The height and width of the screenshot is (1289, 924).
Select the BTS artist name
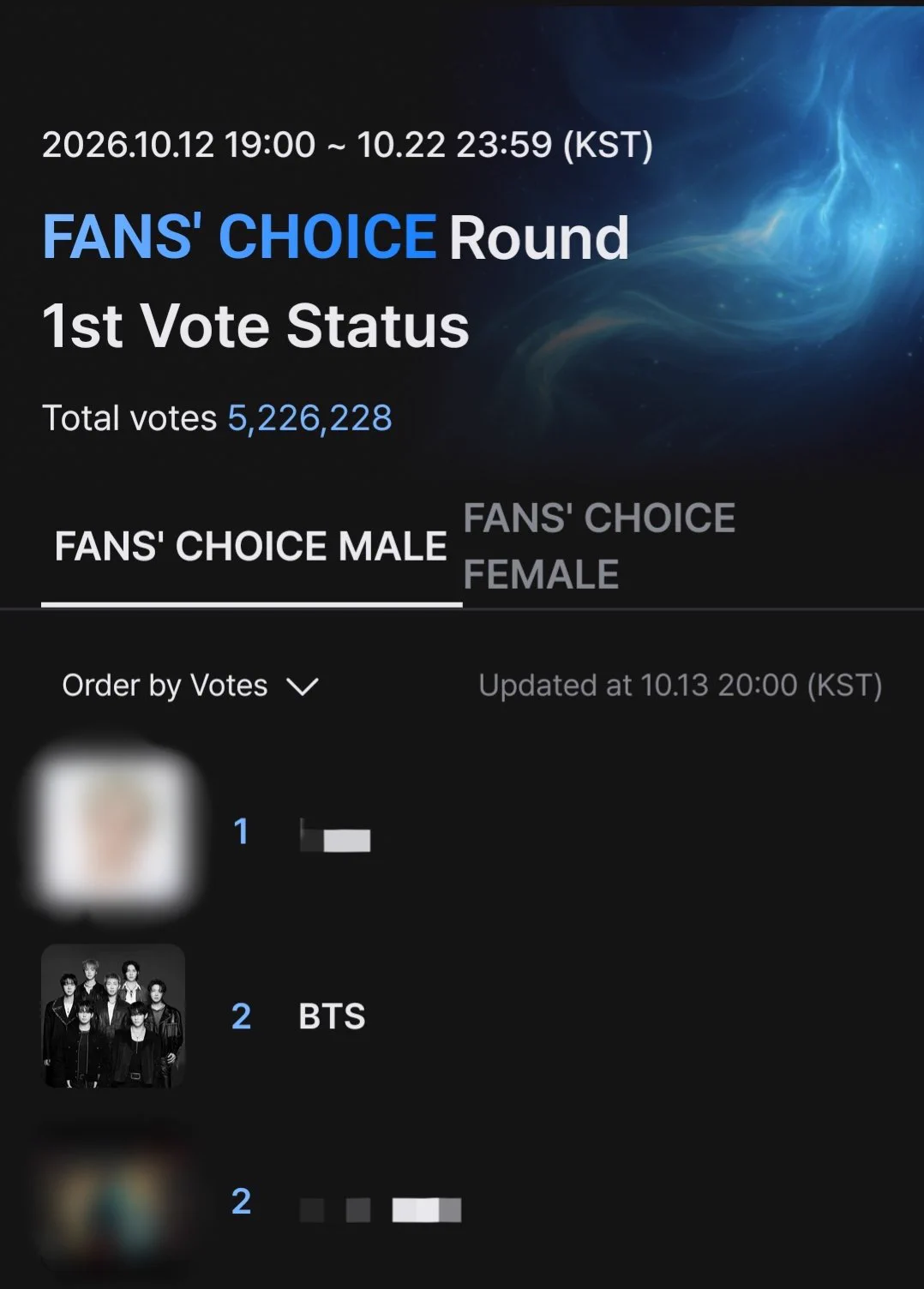(332, 1017)
